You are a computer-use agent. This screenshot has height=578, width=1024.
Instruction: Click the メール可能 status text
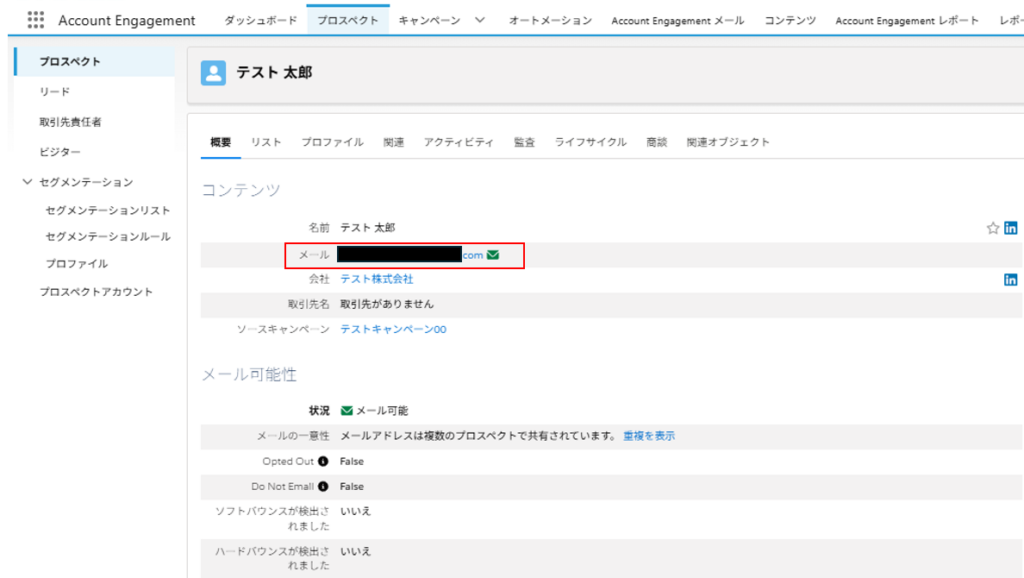(x=382, y=411)
